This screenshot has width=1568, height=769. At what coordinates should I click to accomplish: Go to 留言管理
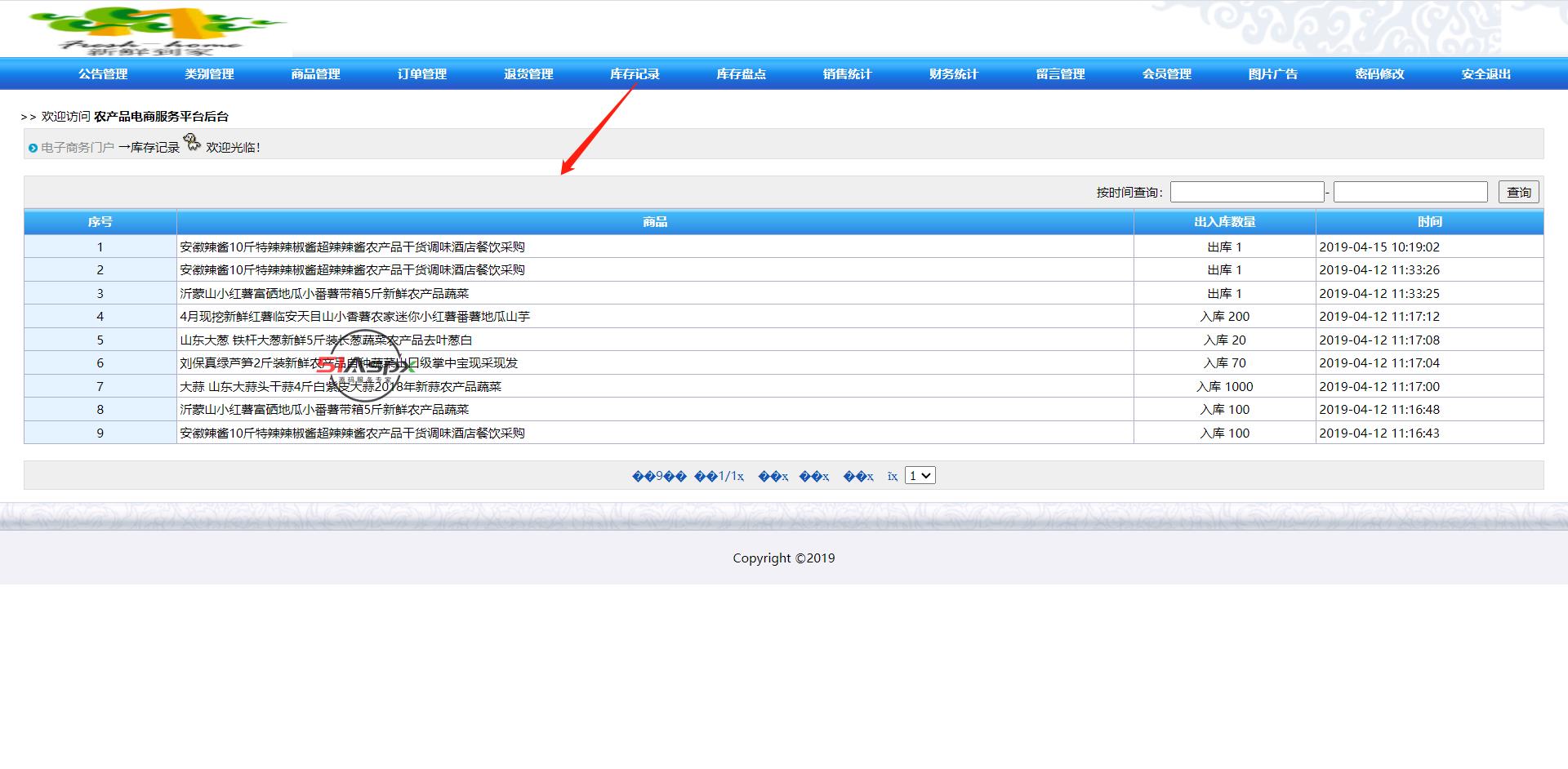click(1060, 74)
